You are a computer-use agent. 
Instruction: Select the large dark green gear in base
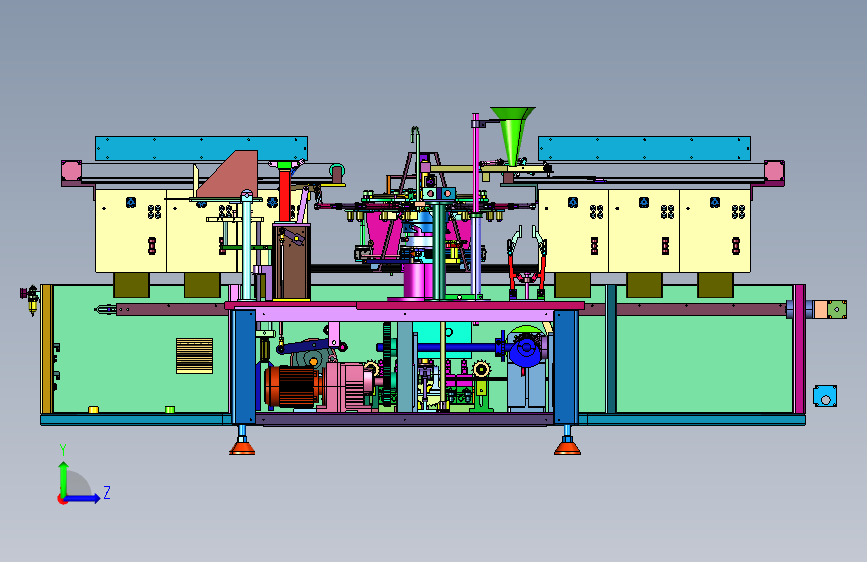[x=387, y=363]
